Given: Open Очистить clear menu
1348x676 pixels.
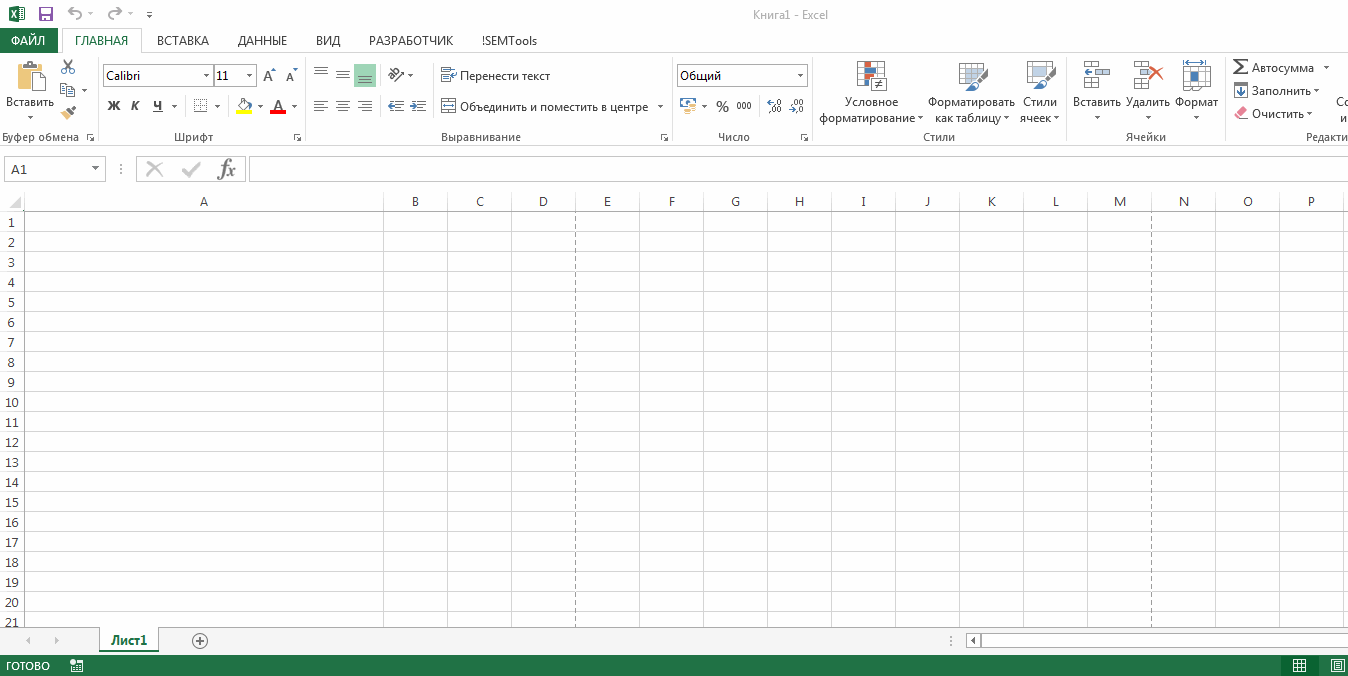Looking at the screenshot, I should (x=1273, y=114).
